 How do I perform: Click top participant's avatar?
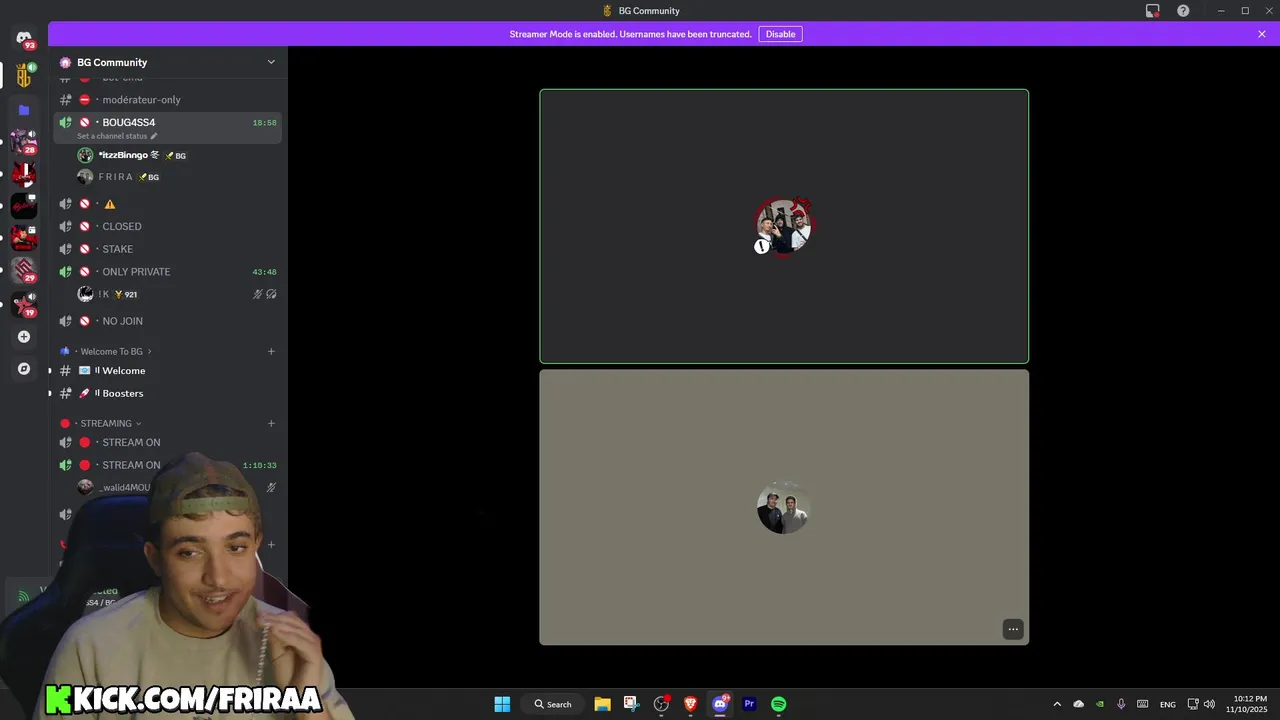[784, 226]
